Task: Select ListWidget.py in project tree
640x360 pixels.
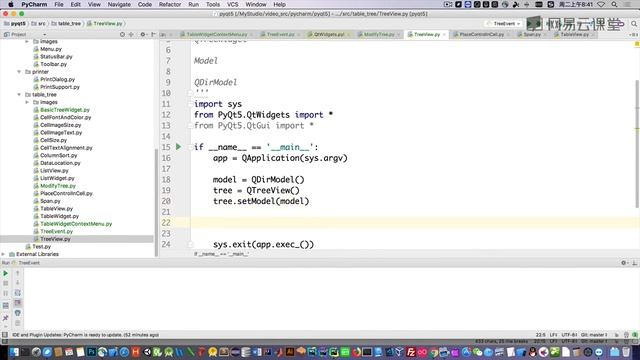Action: pyautogui.click(x=57, y=178)
